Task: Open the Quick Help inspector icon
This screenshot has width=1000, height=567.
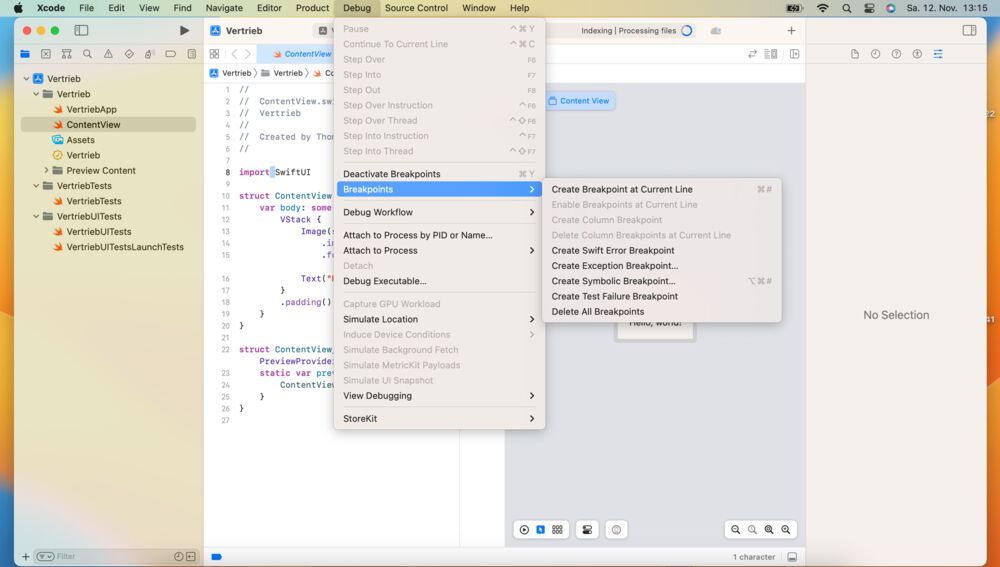Action: point(896,54)
